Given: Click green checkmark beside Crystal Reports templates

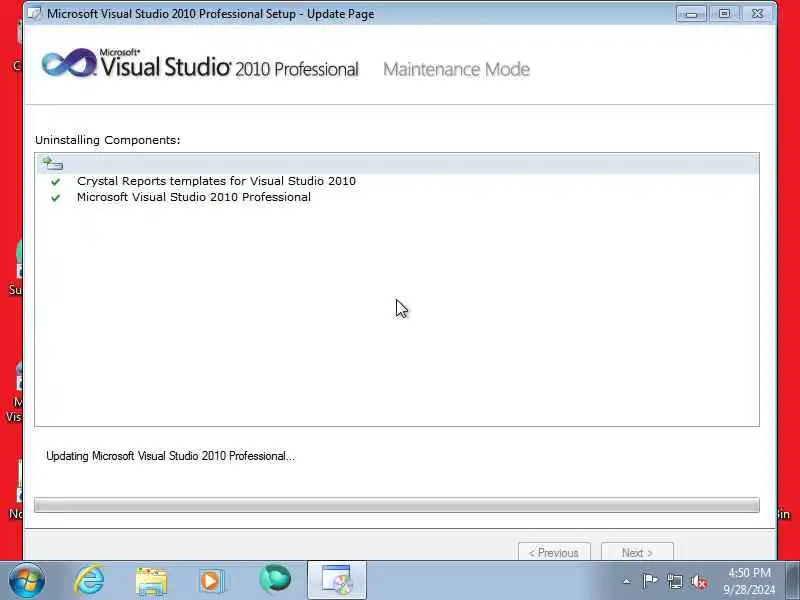Looking at the screenshot, I should (x=56, y=182).
